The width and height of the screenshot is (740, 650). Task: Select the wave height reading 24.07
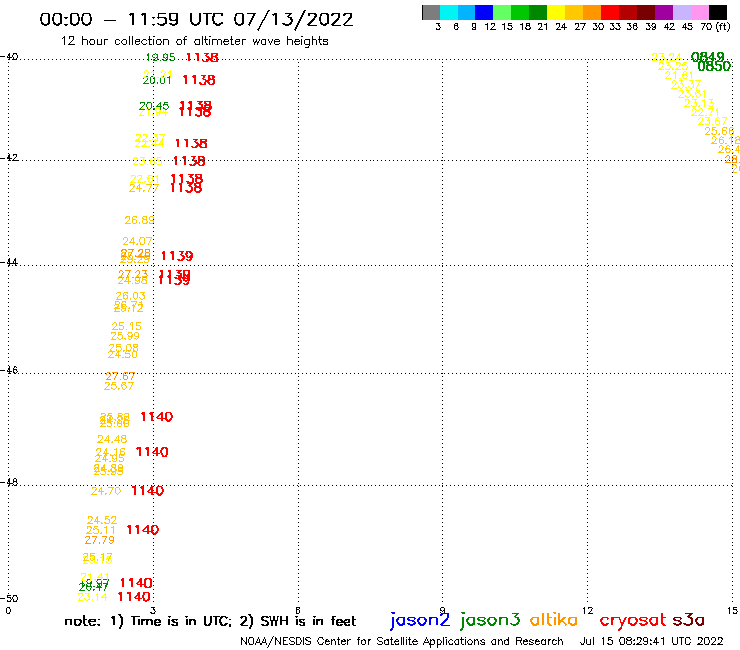pyautogui.click(x=137, y=241)
